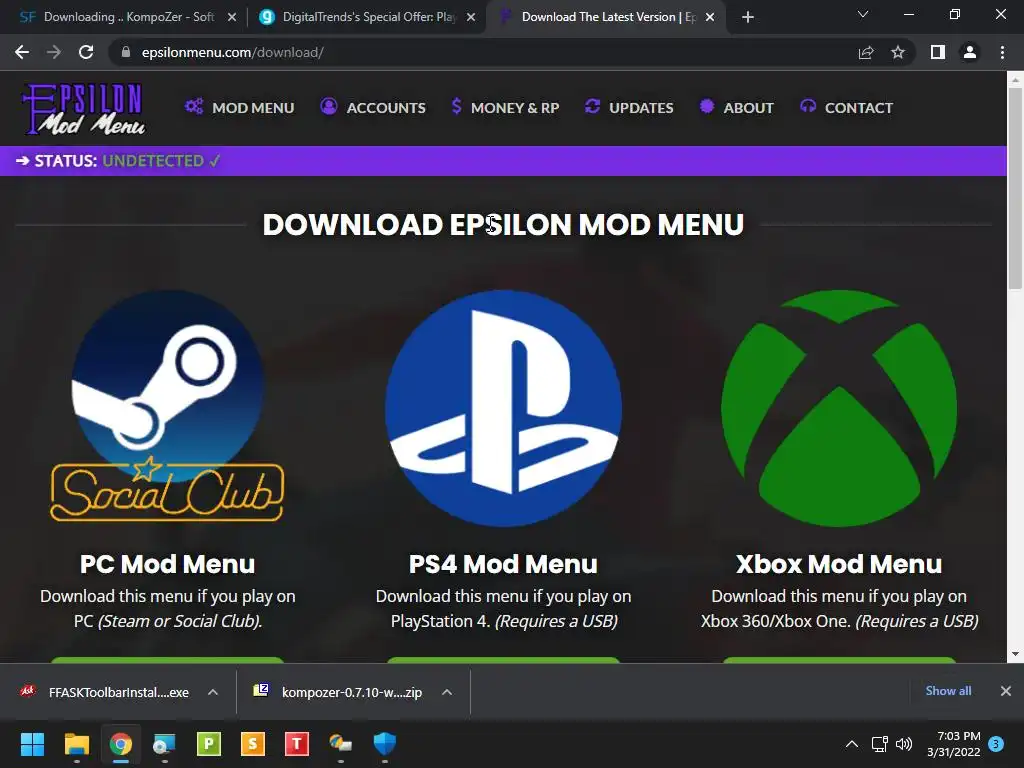The width and height of the screenshot is (1024, 768).
Task: Expand options for the kompozer zip download
Action: (x=447, y=692)
